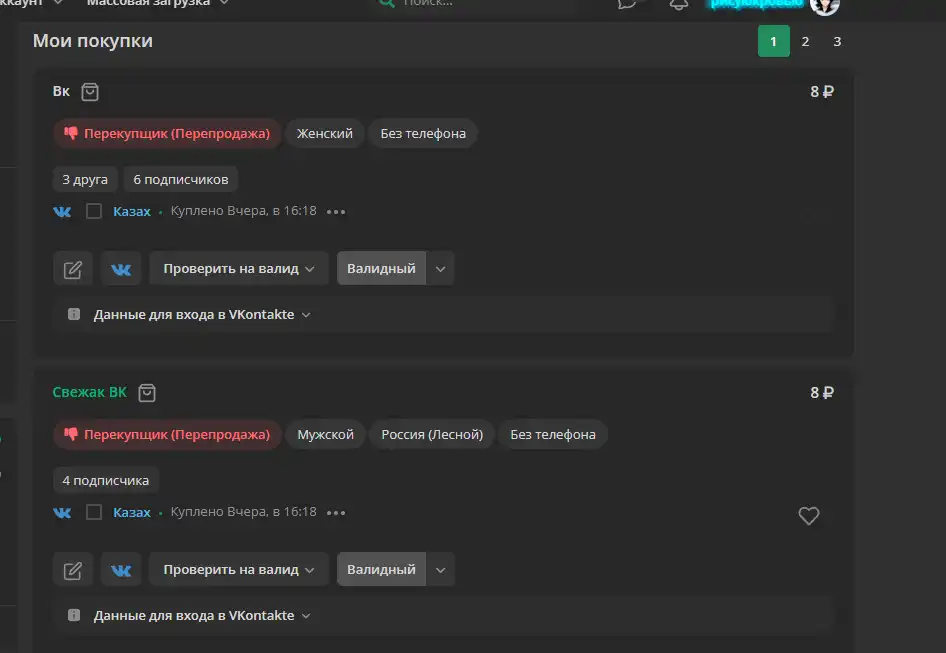Go to page 2 of purchases
946x653 pixels.
click(805, 41)
